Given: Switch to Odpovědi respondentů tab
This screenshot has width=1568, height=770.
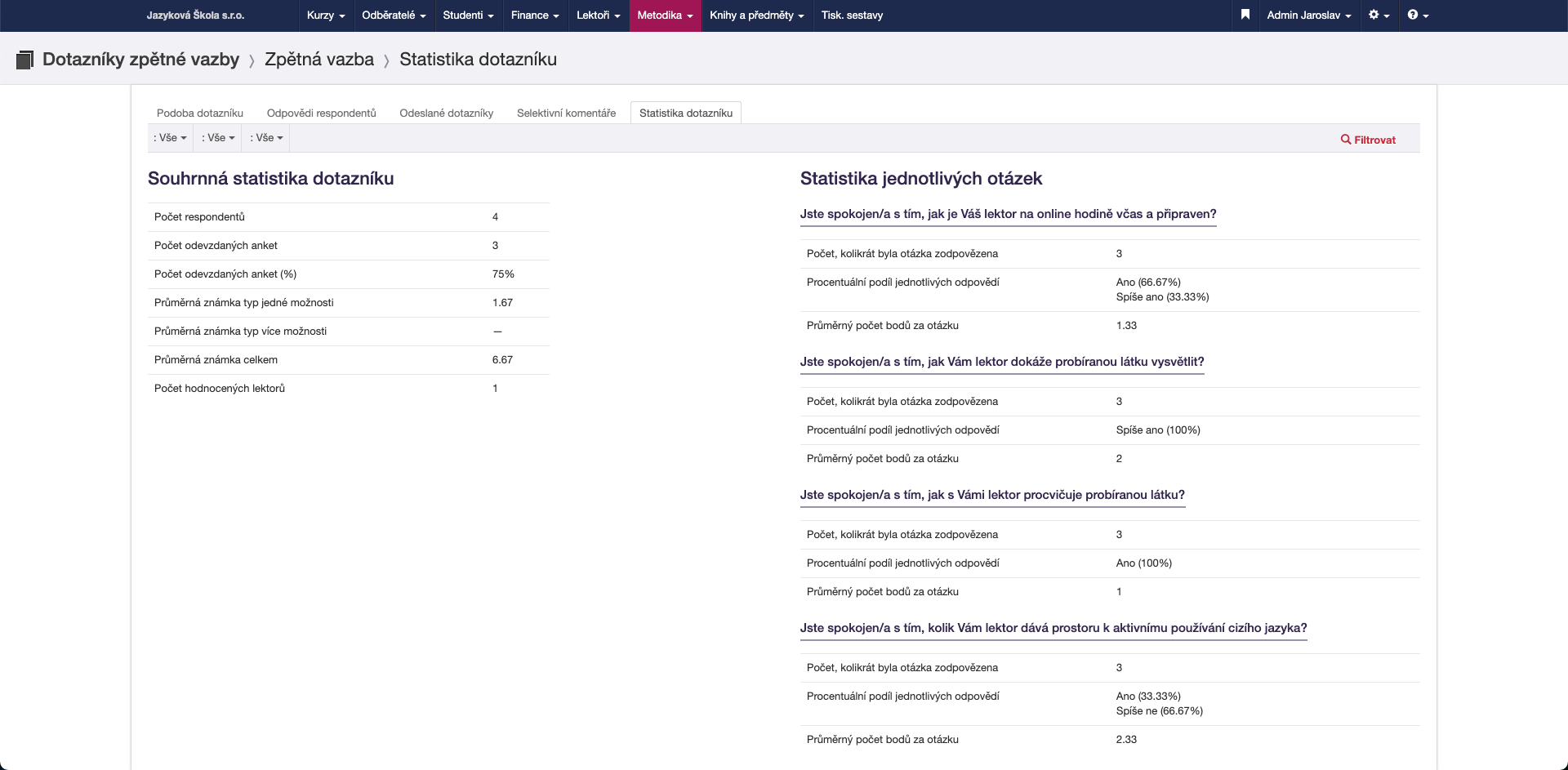Looking at the screenshot, I should click(x=322, y=113).
